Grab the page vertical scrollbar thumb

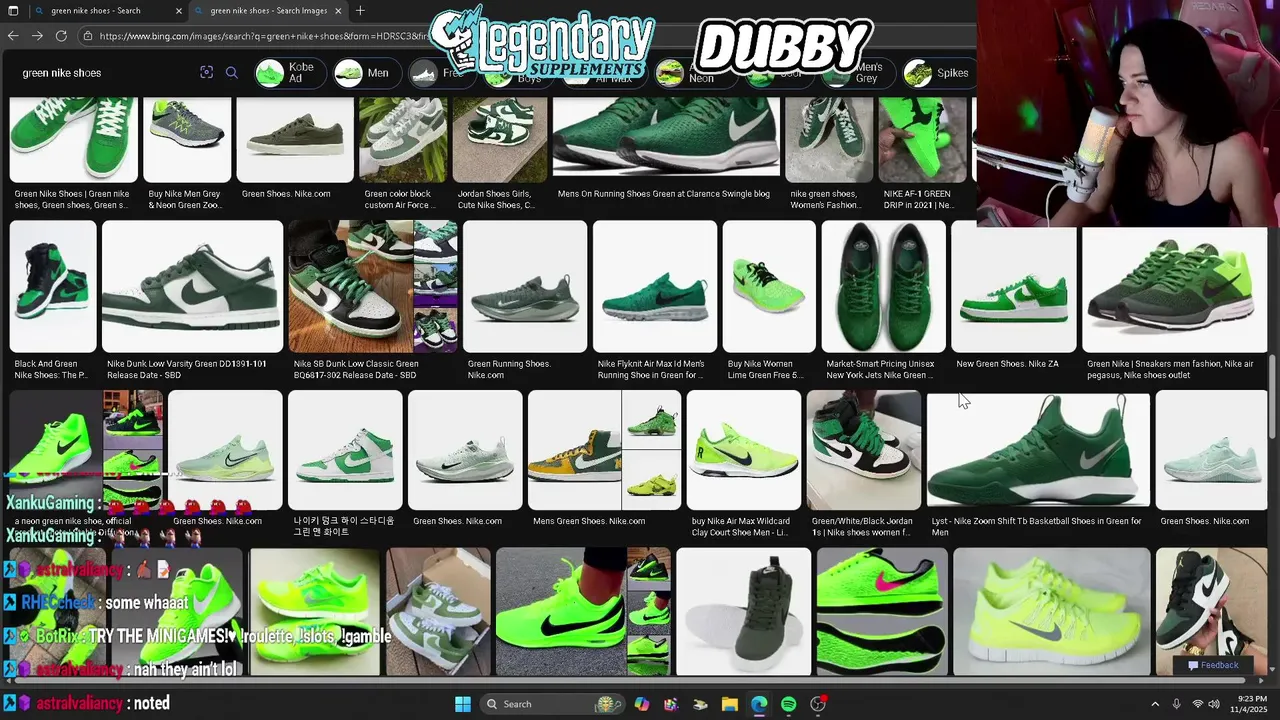point(1273,395)
